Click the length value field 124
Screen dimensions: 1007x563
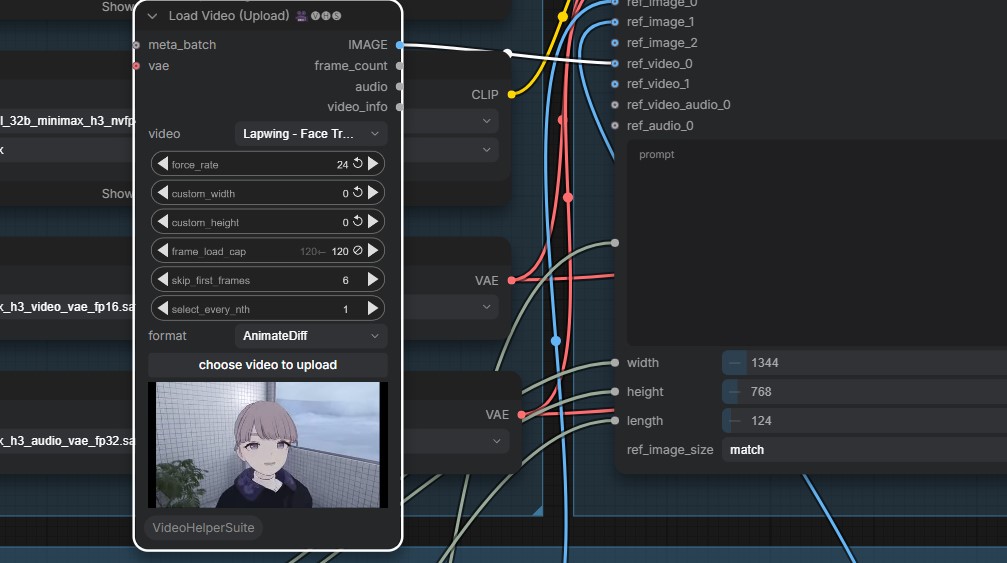(x=864, y=420)
